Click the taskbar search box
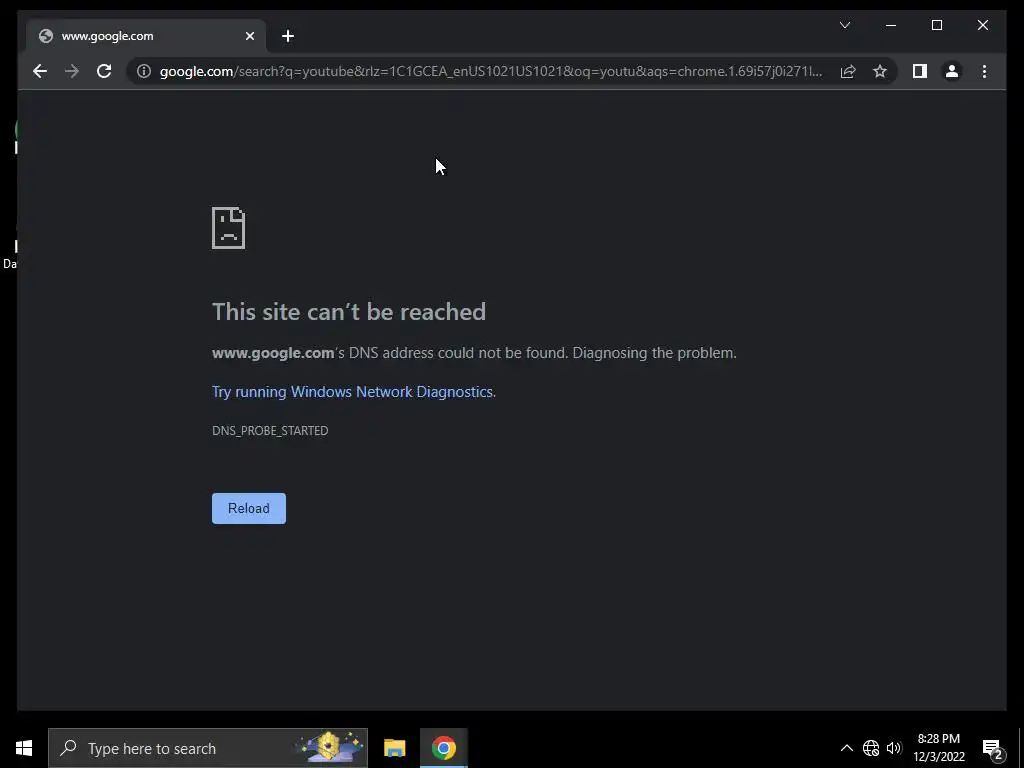The width and height of the screenshot is (1024, 768). coord(208,748)
